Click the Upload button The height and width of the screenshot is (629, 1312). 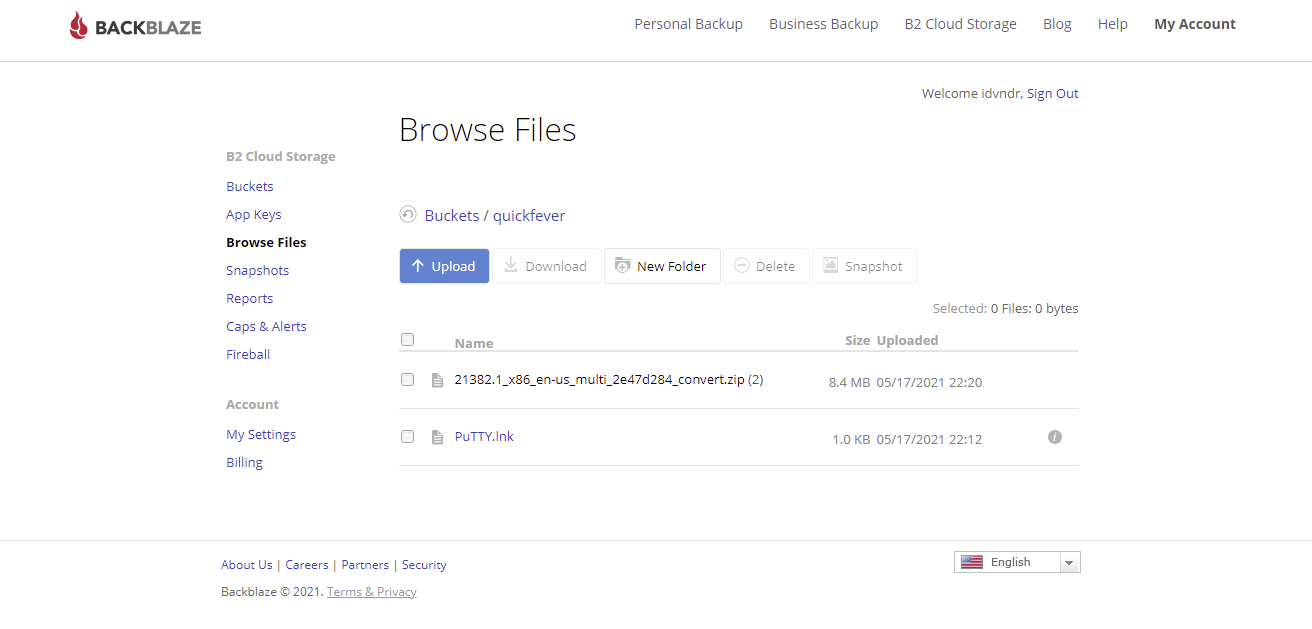444,266
